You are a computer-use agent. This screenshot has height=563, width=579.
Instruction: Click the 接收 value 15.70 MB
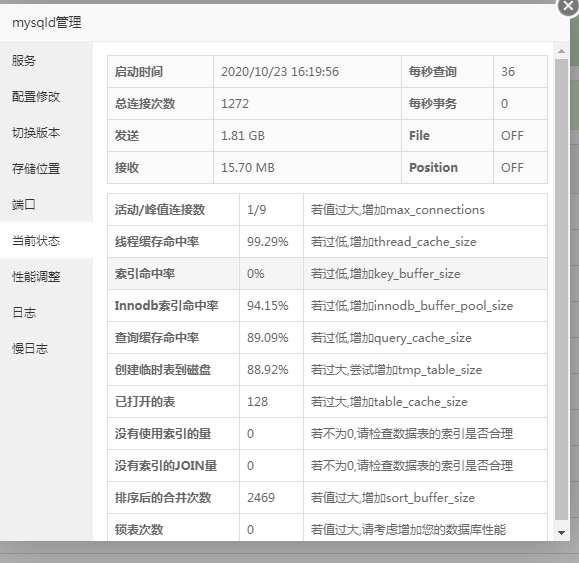pos(247,168)
